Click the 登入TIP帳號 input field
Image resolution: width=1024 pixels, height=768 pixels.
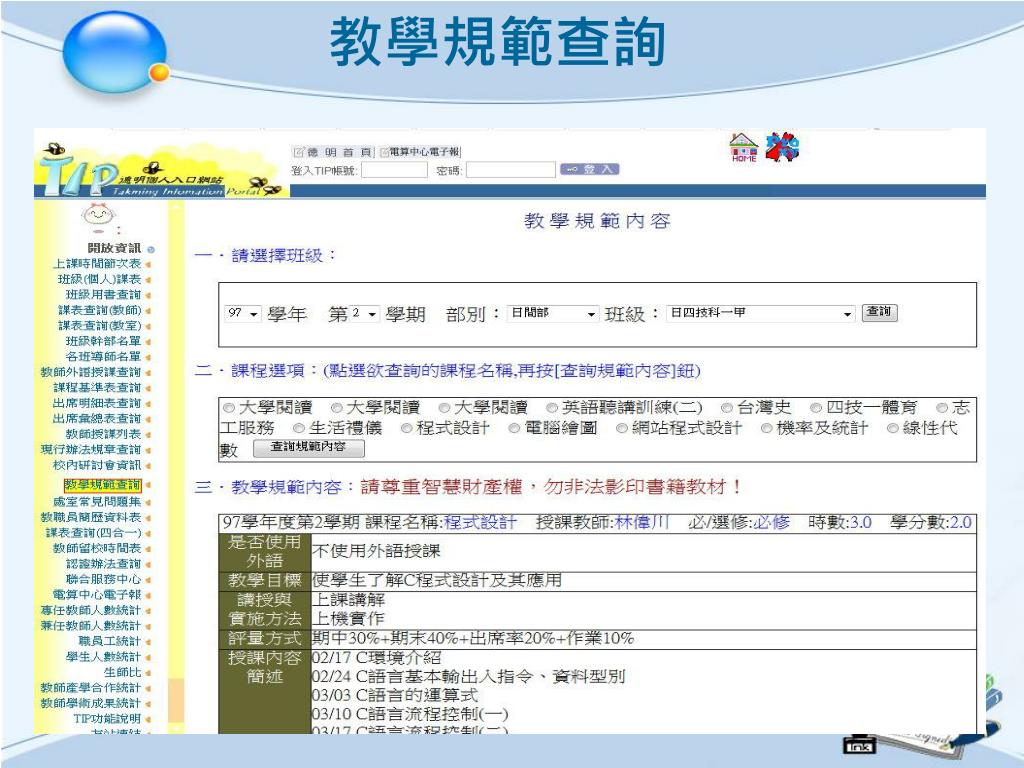pos(394,170)
